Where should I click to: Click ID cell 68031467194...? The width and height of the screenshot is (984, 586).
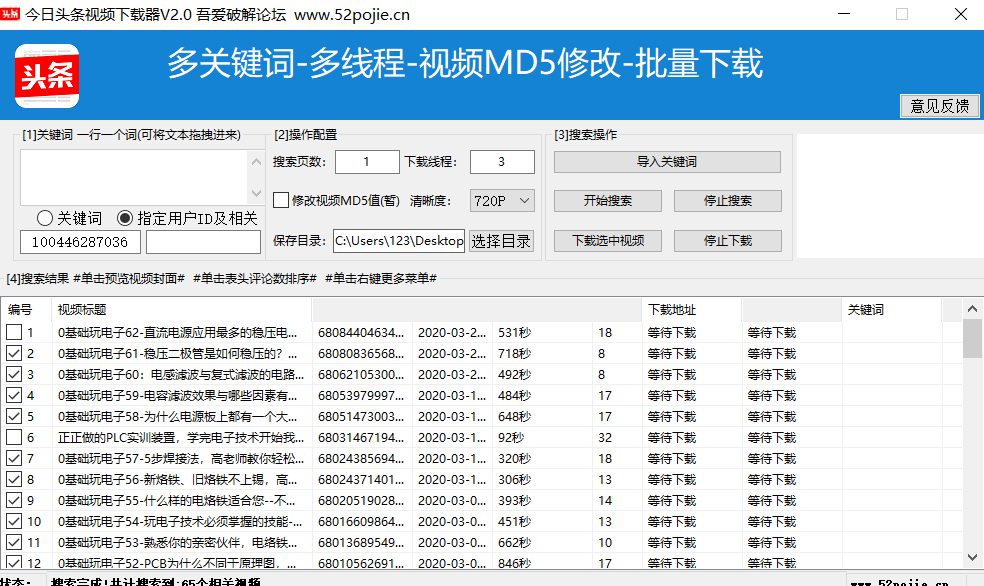point(361,438)
